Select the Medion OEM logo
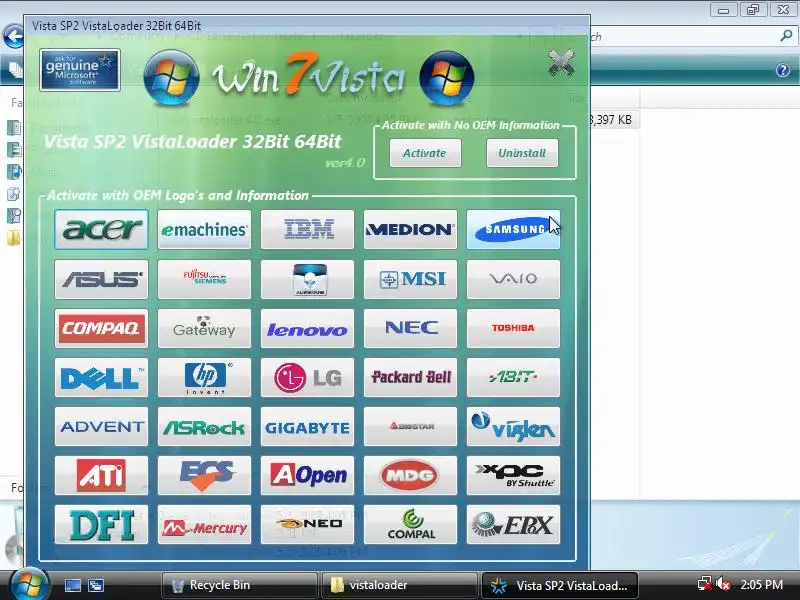800x600 pixels. click(410, 230)
